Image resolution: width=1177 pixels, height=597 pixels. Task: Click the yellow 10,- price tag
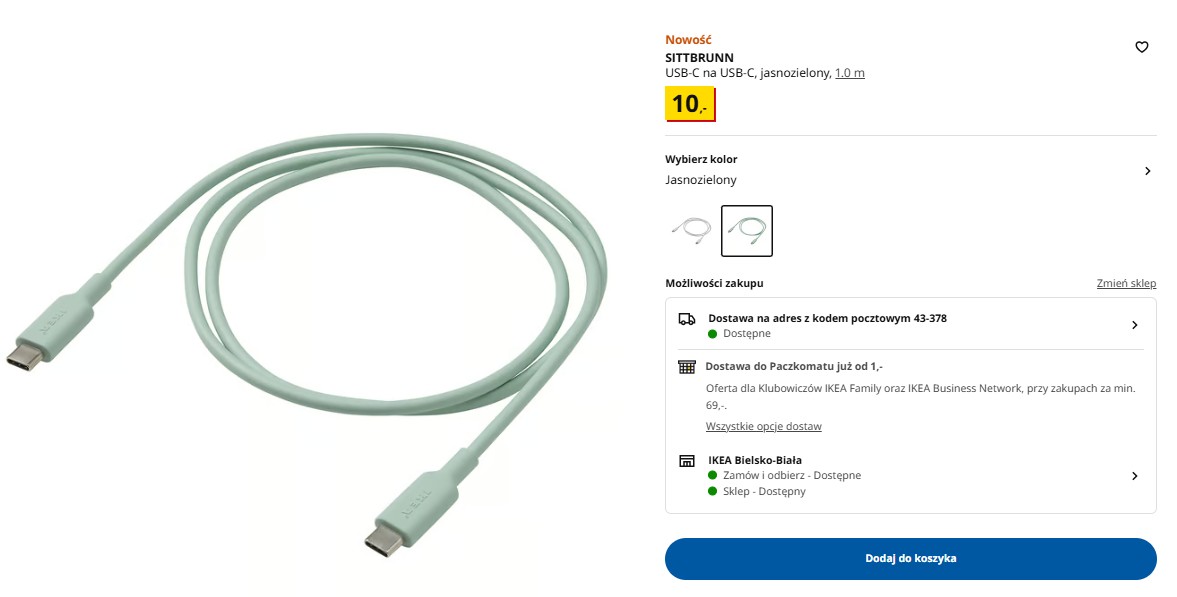click(690, 104)
